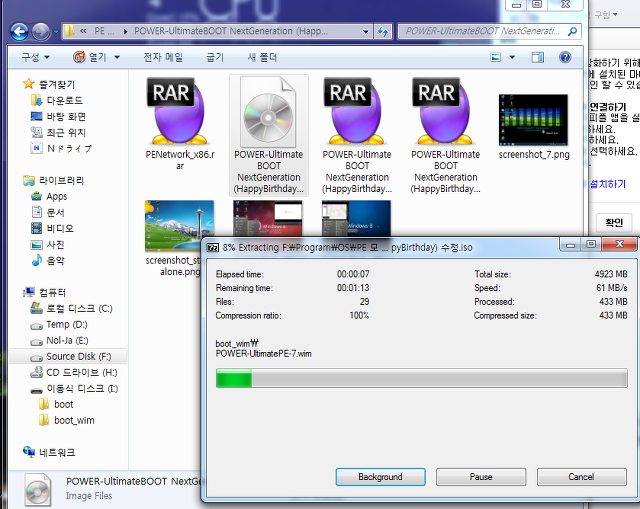Viewport: 640px width, 509px height.
Task: Click the 열기 (Open) toolbar button
Action: (91, 57)
